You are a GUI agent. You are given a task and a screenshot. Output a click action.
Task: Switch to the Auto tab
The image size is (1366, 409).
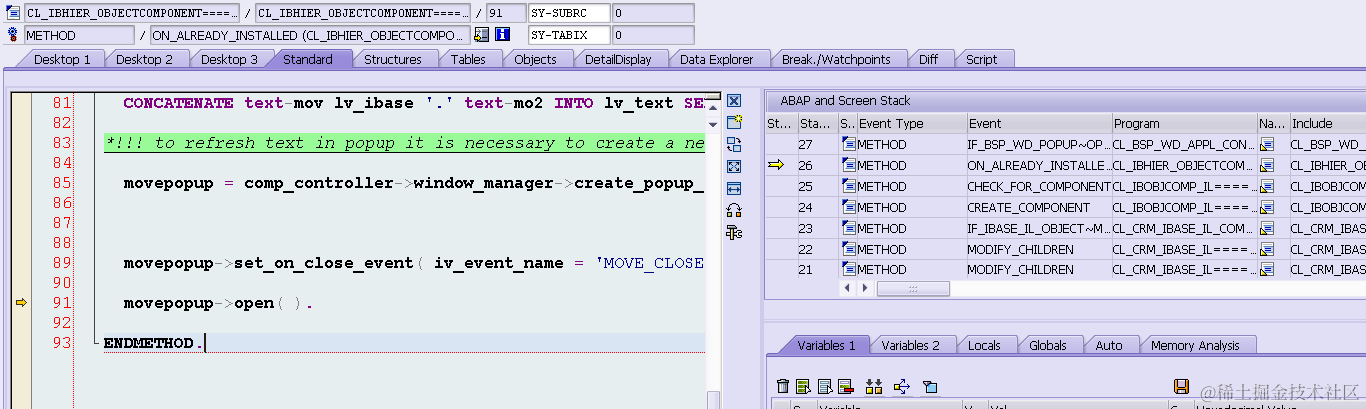pyautogui.click(x=1109, y=345)
